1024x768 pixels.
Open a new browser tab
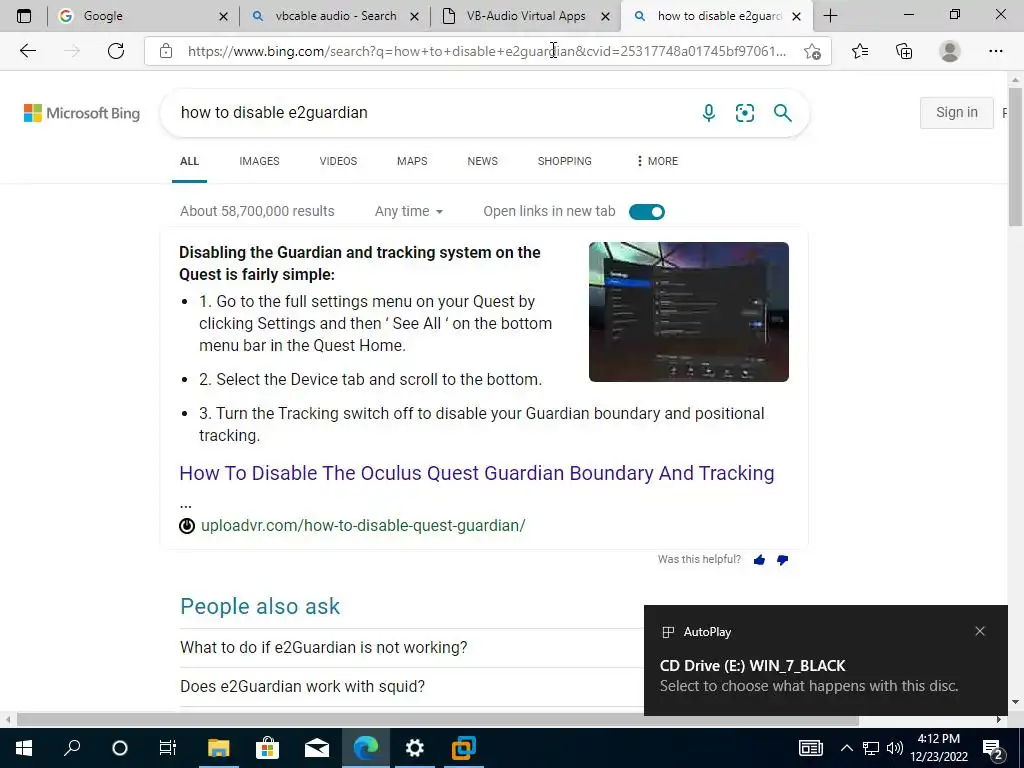pyautogui.click(x=830, y=16)
